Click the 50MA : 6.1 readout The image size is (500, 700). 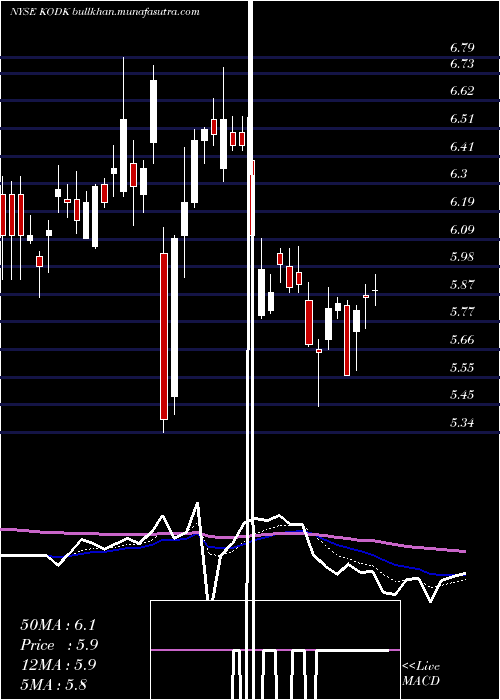pos(58,625)
